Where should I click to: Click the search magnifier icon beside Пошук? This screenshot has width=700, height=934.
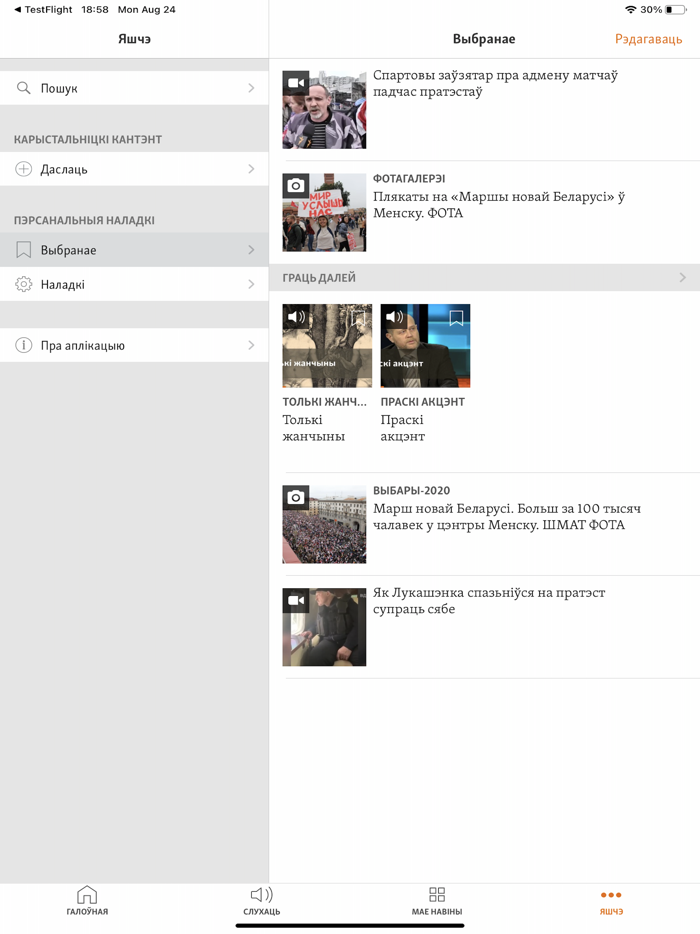23,88
